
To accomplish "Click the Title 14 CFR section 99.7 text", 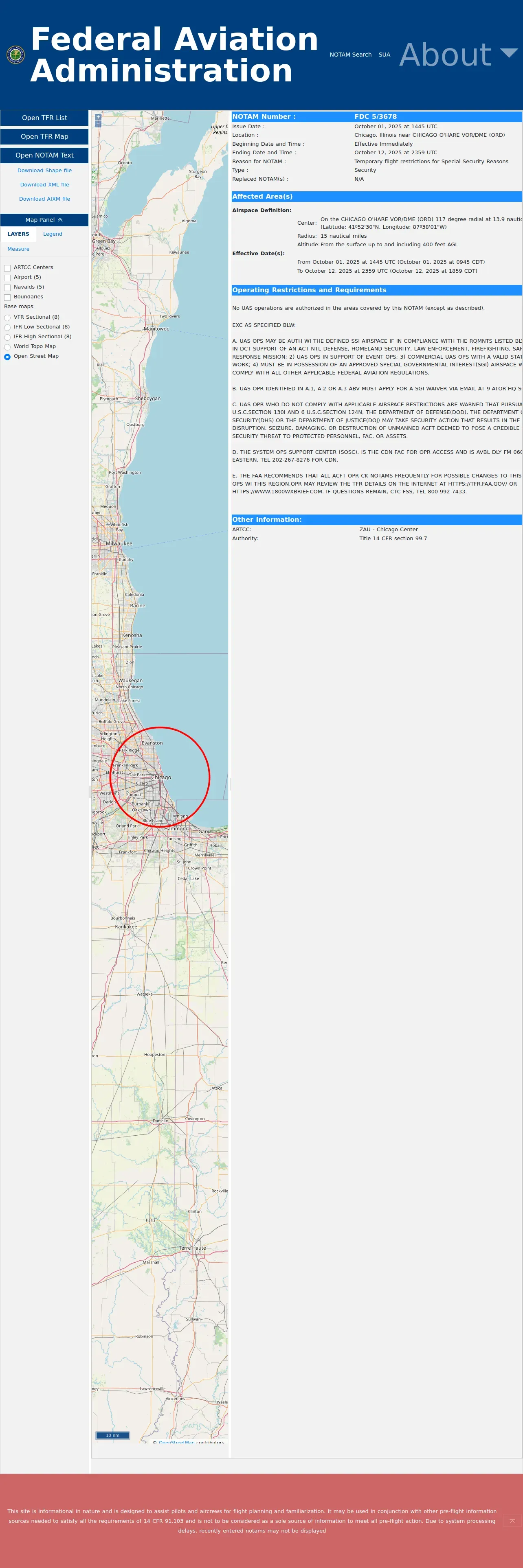I will coord(393,539).
